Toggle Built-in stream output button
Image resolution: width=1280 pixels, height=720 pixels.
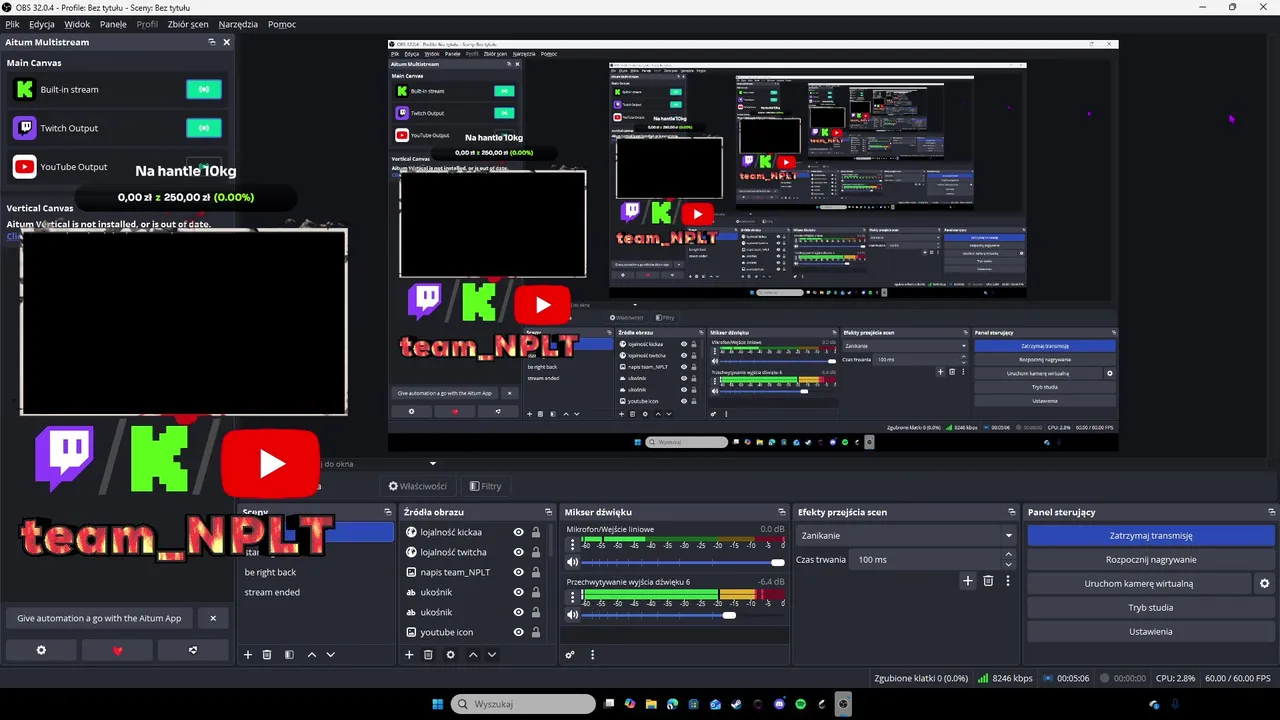pos(204,90)
